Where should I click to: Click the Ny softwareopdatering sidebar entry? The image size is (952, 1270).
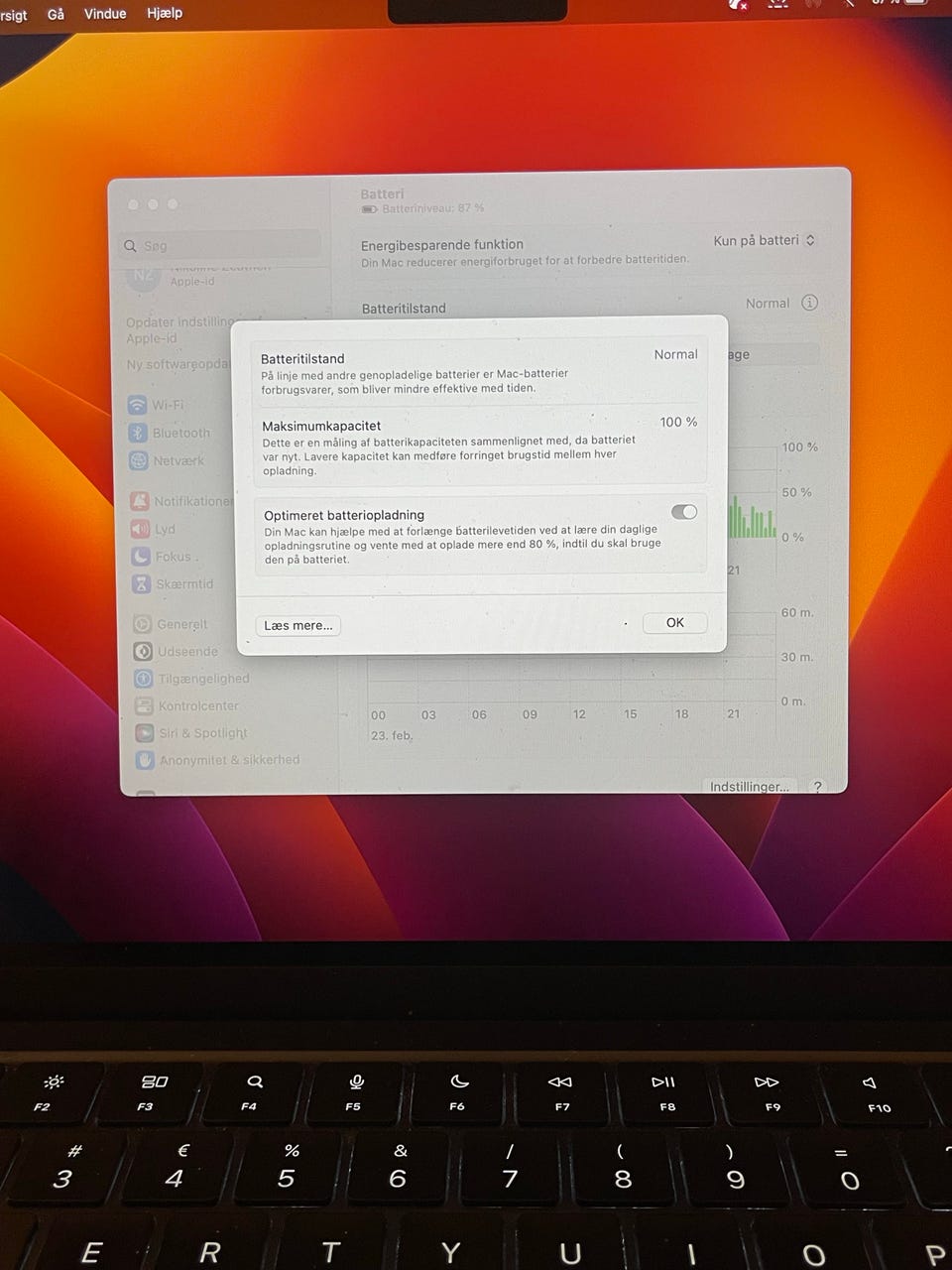tap(178, 364)
